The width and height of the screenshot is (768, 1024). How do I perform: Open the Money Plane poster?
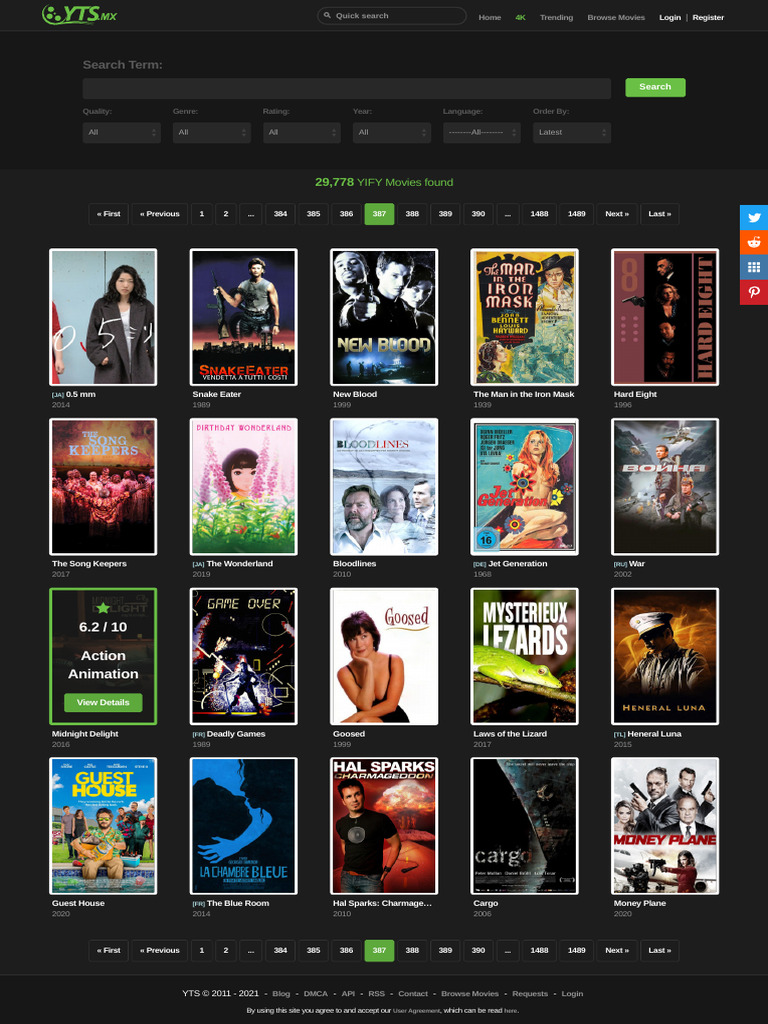coord(665,827)
